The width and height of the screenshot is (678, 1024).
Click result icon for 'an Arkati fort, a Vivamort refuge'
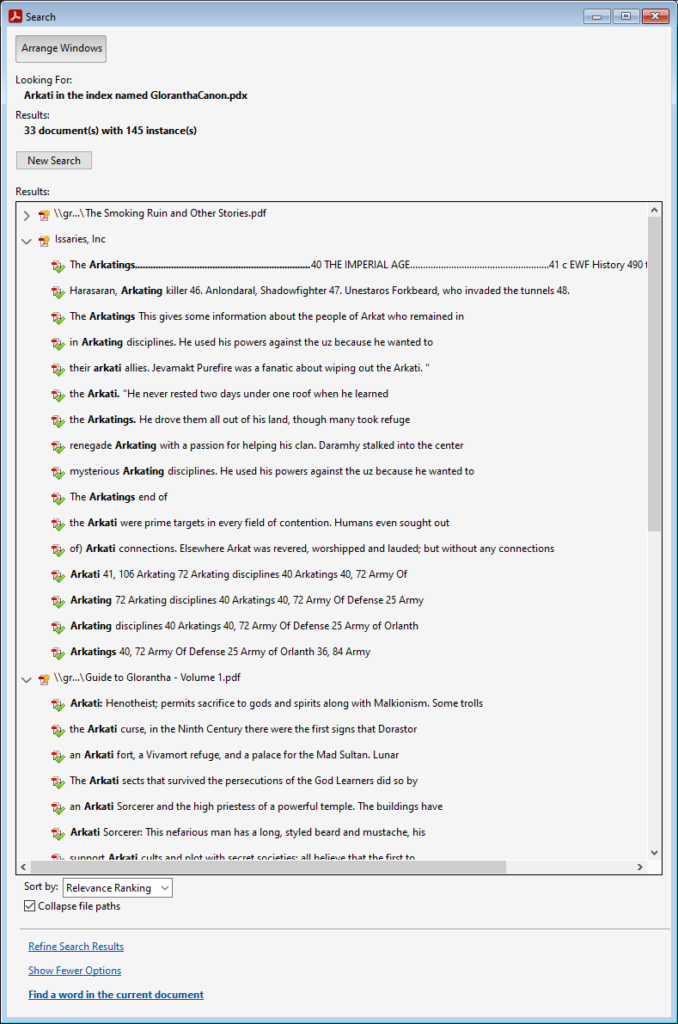(58, 756)
